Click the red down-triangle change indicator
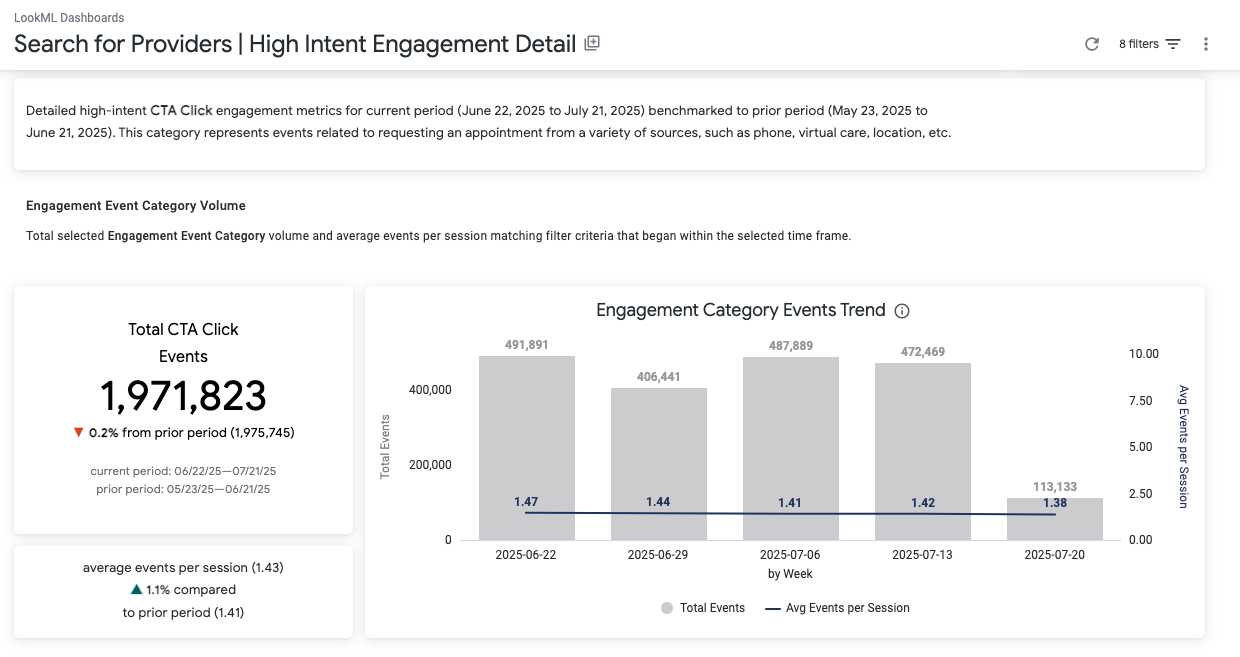This screenshot has height=657, width=1240. coord(78,433)
